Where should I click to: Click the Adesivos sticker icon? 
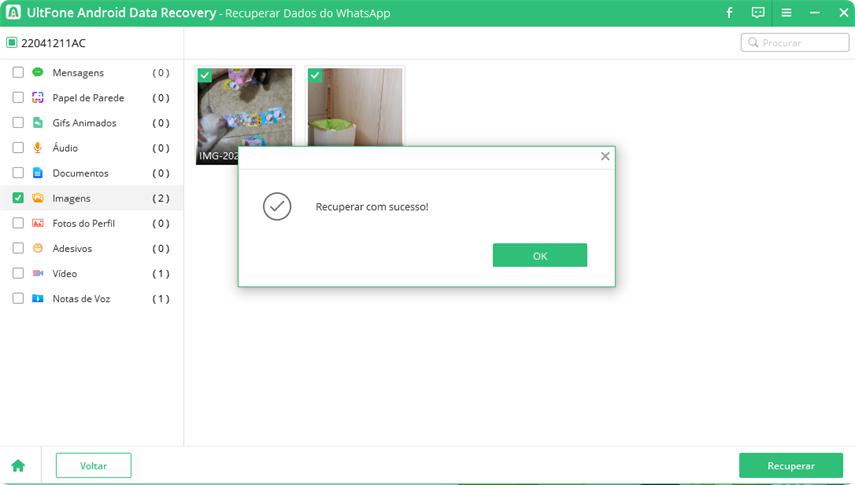(x=38, y=248)
